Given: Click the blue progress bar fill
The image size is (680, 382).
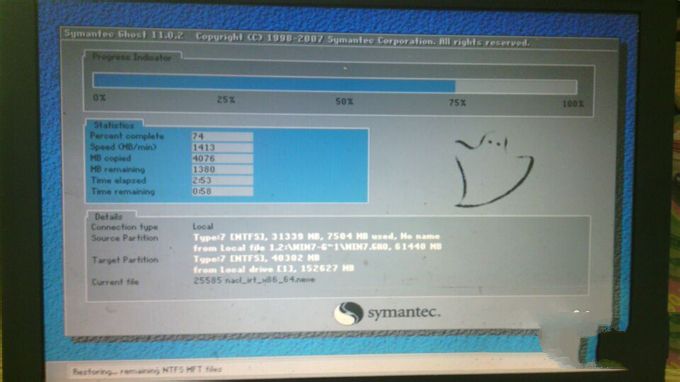Looking at the screenshot, I should [x=274, y=82].
